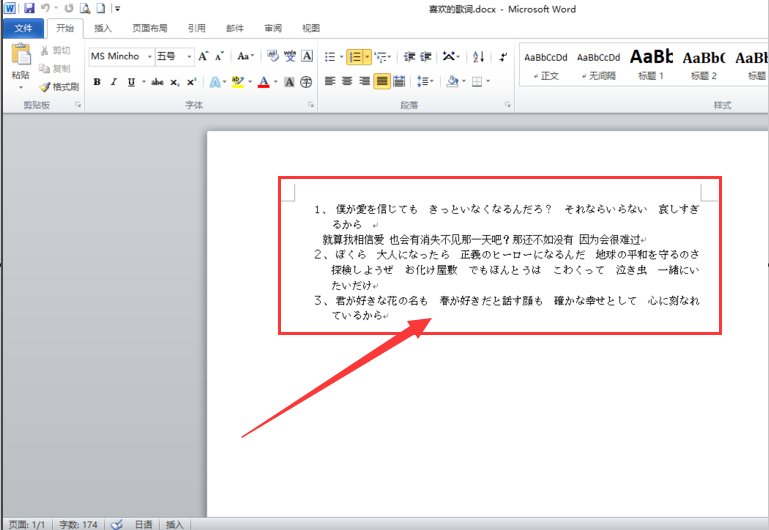The height and width of the screenshot is (530, 769).
Task: Open line and paragraph spacing menu
Action: (x=425, y=81)
